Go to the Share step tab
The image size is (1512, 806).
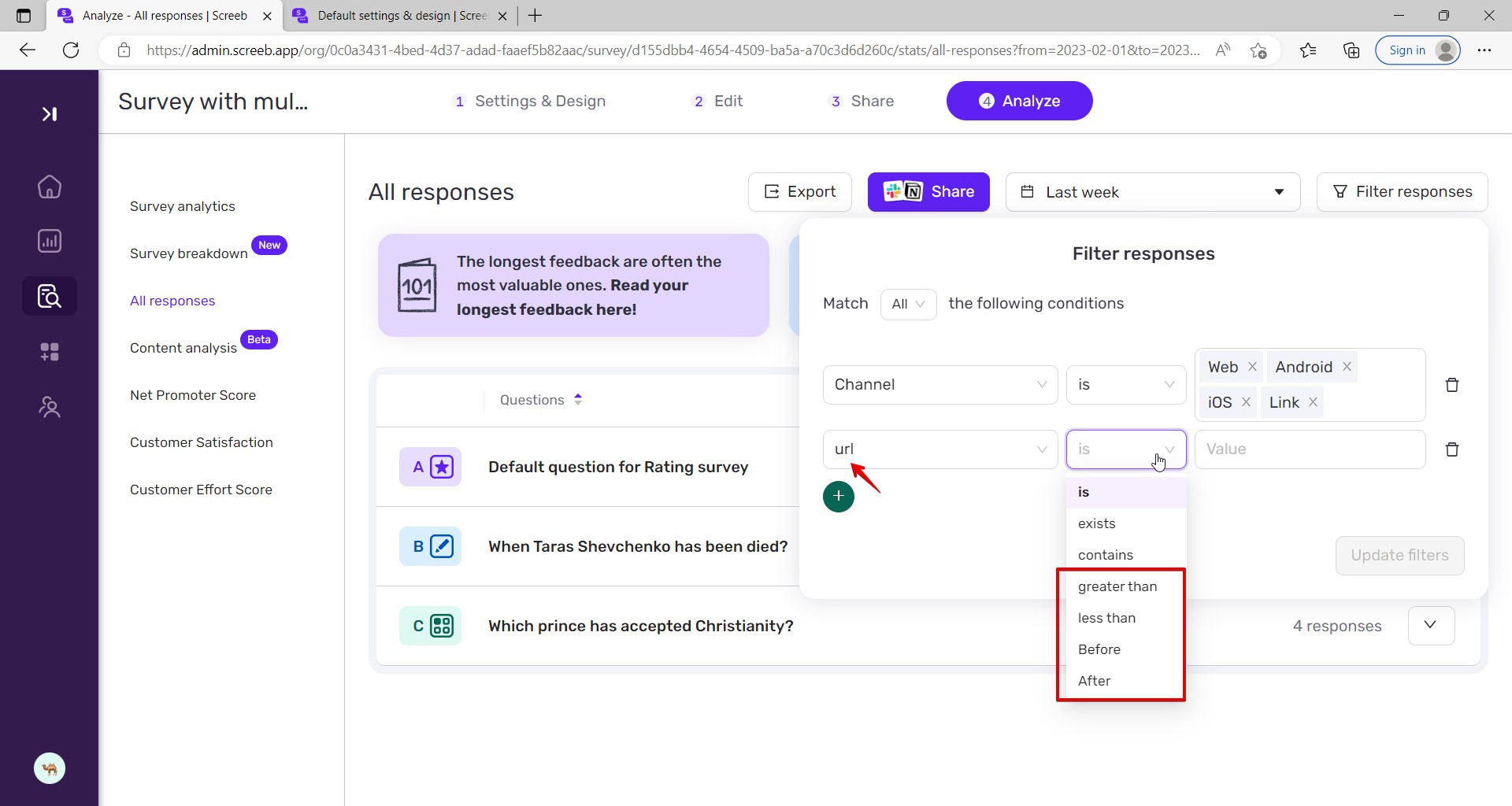click(862, 101)
